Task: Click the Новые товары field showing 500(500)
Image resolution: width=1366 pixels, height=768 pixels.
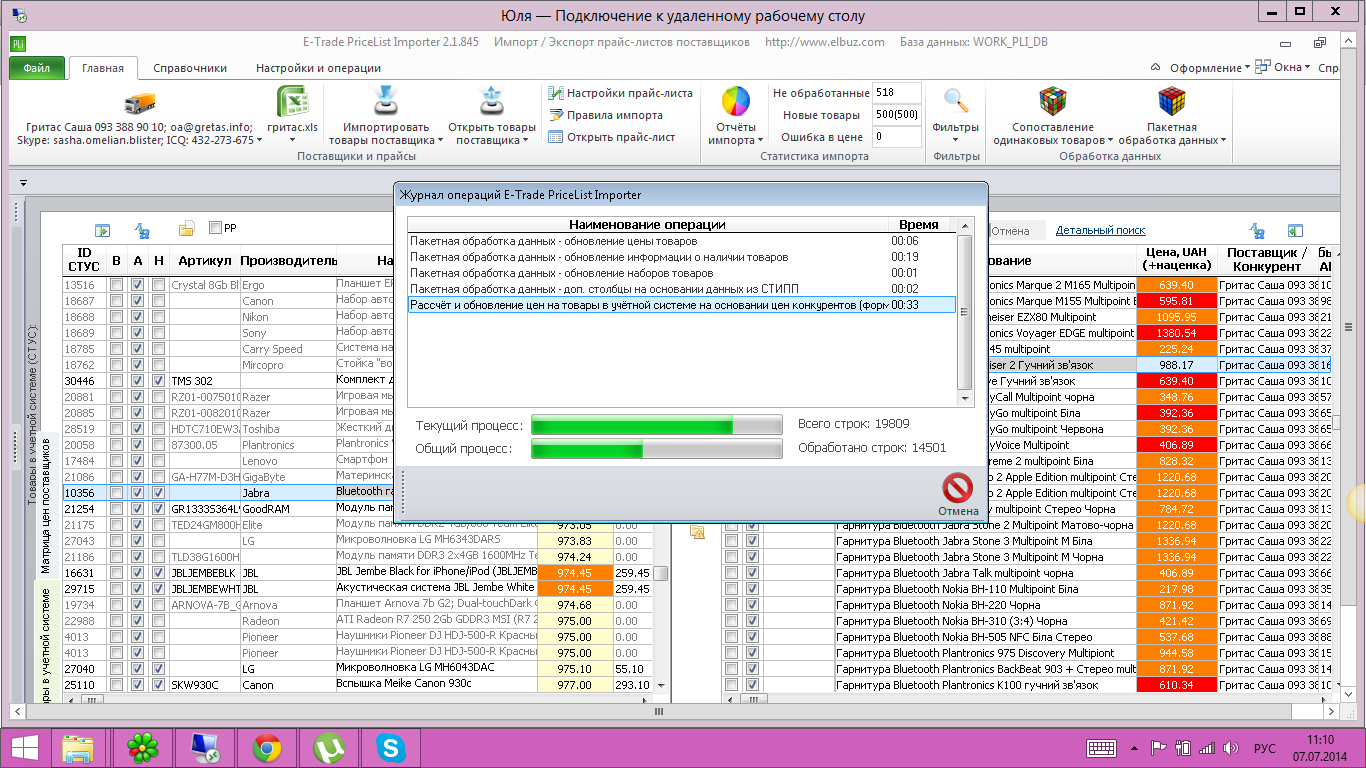Action: click(897, 115)
